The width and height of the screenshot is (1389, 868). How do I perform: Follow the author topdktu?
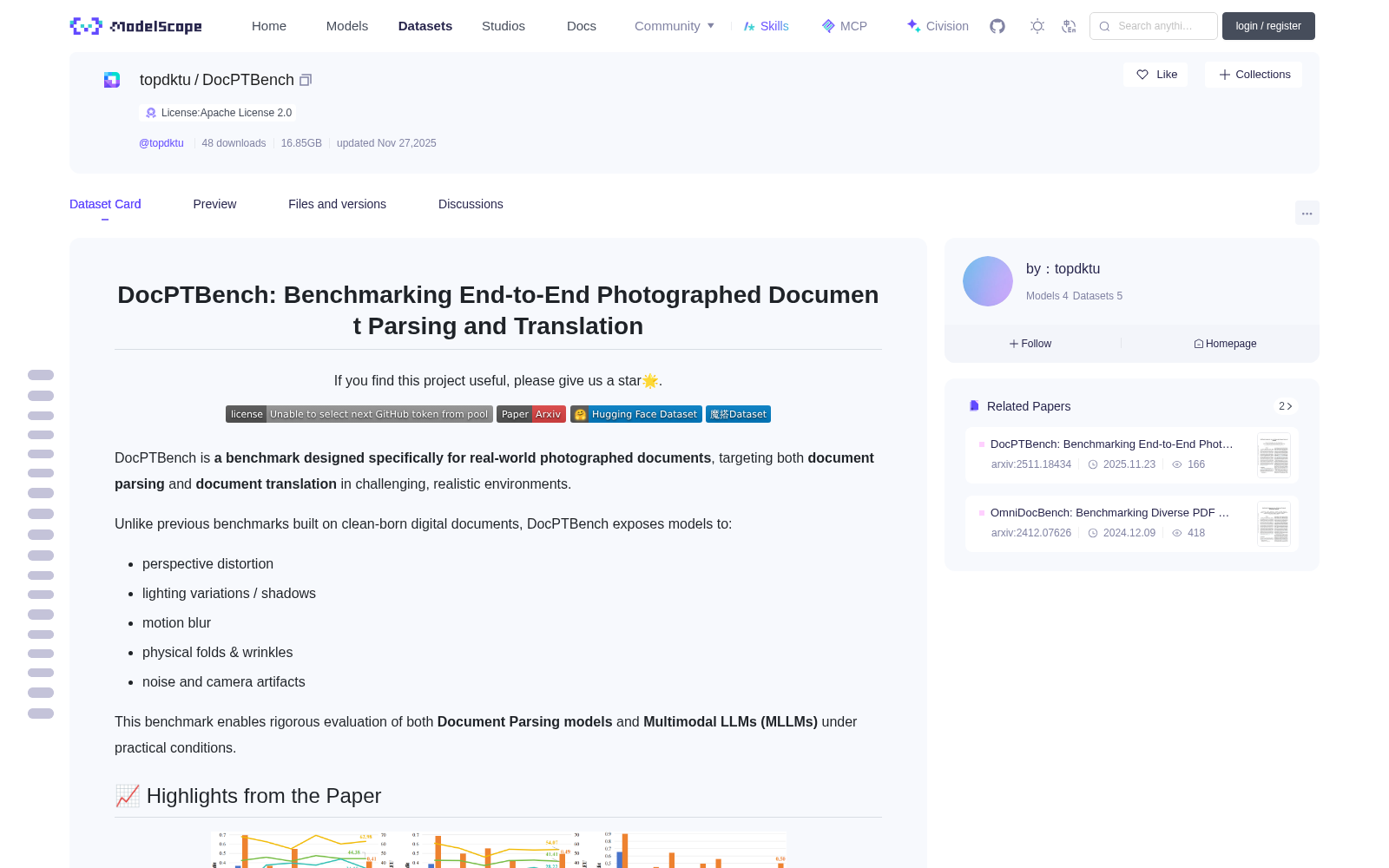(1030, 344)
